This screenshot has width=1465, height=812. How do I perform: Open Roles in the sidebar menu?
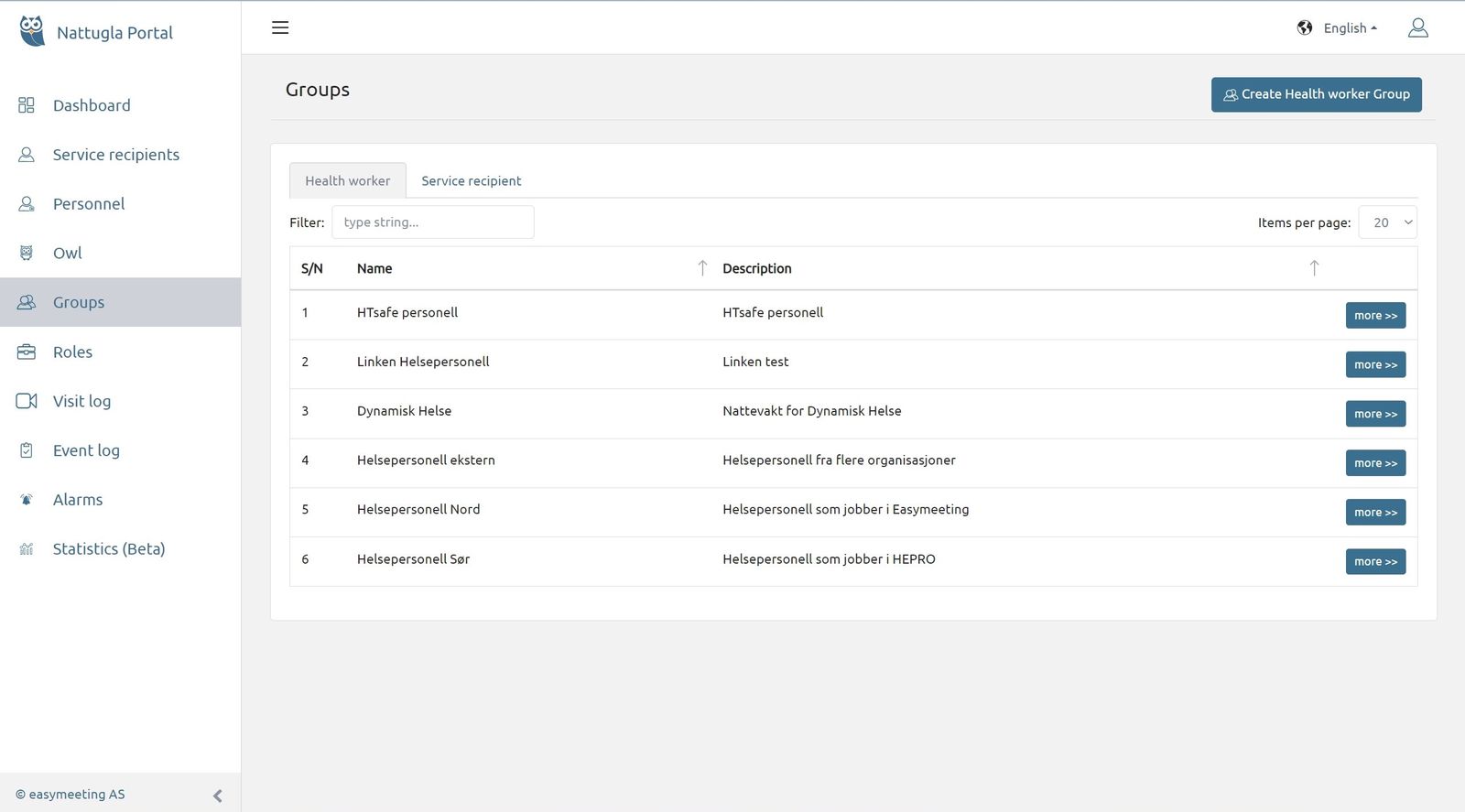(72, 352)
